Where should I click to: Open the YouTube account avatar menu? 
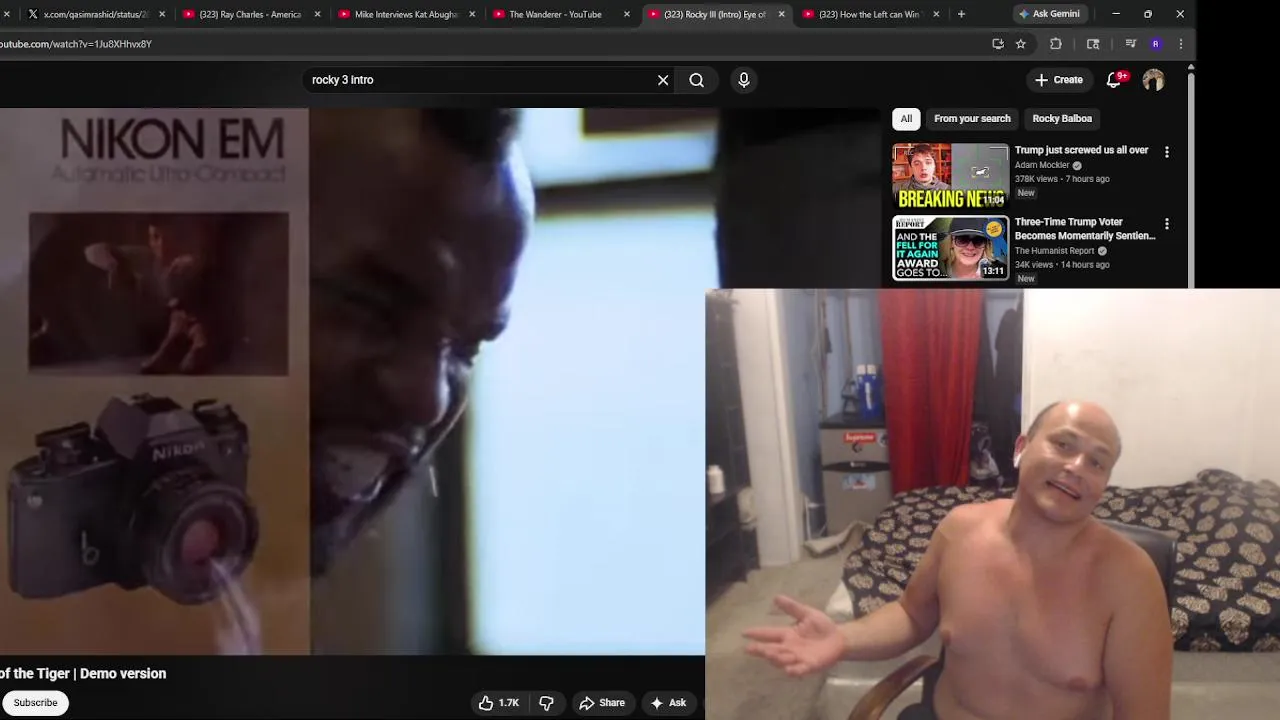(x=1153, y=80)
